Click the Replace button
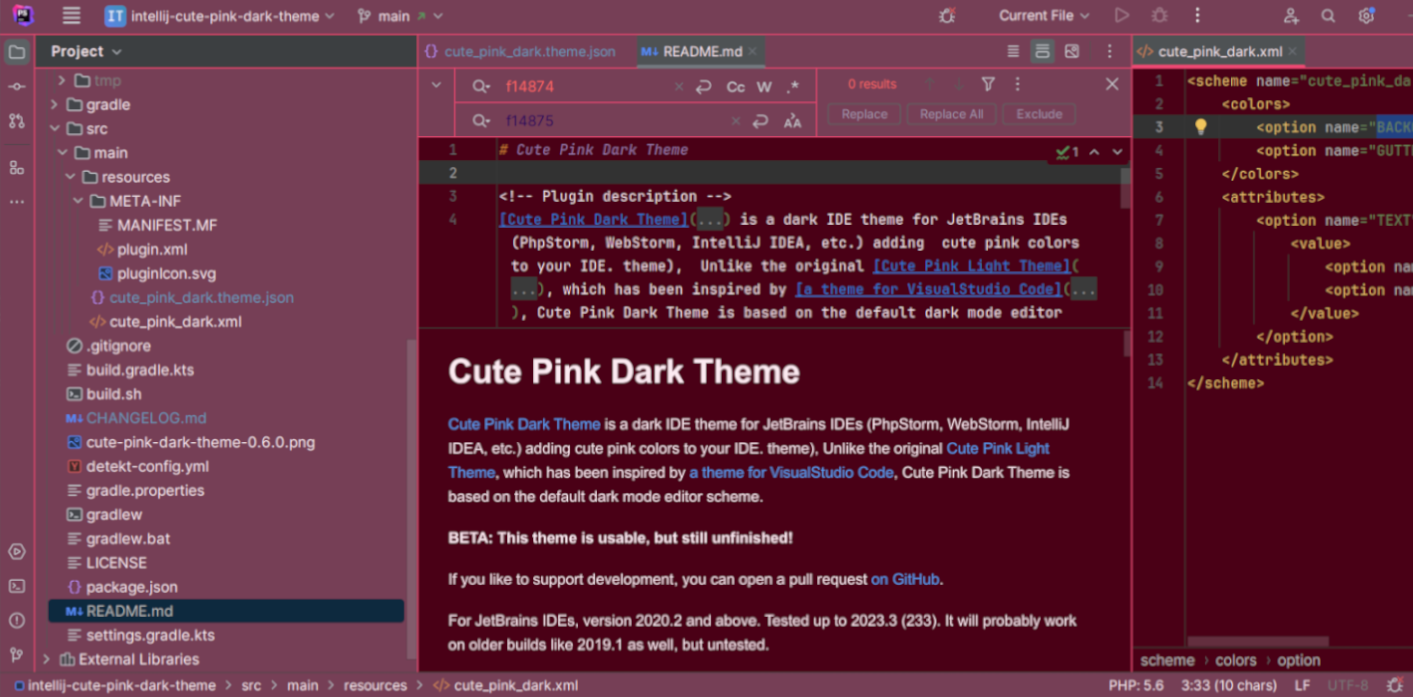 point(864,114)
